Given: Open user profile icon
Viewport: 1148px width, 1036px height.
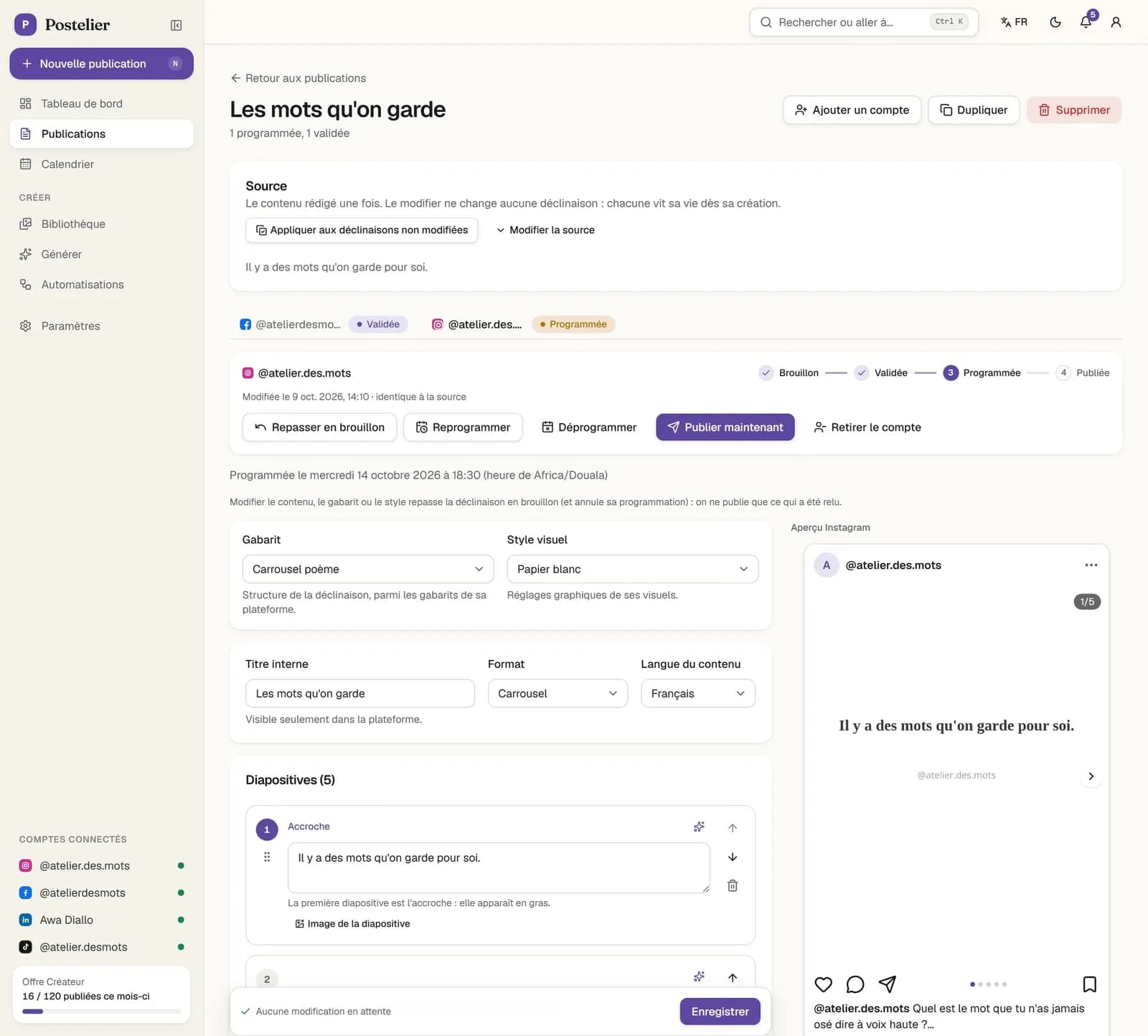Looking at the screenshot, I should click(x=1116, y=22).
